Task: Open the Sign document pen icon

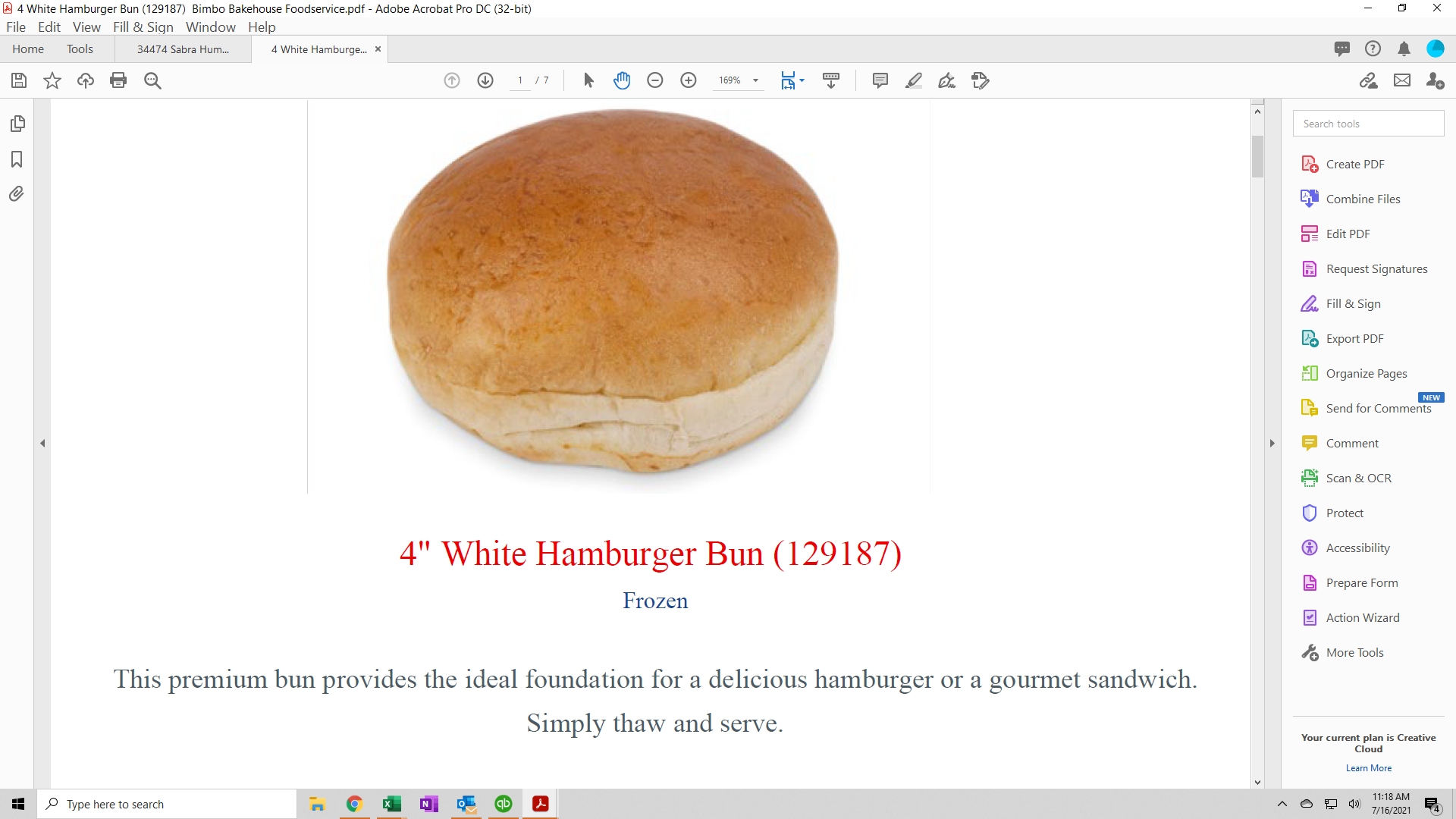Action: pyautogui.click(x=947, y=80)
